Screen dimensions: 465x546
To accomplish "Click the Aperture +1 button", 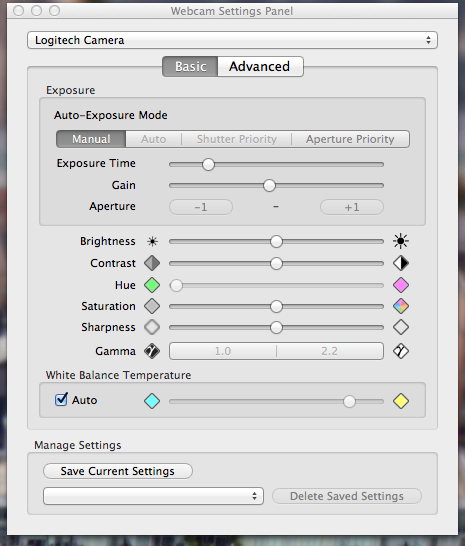I will 352,207.
